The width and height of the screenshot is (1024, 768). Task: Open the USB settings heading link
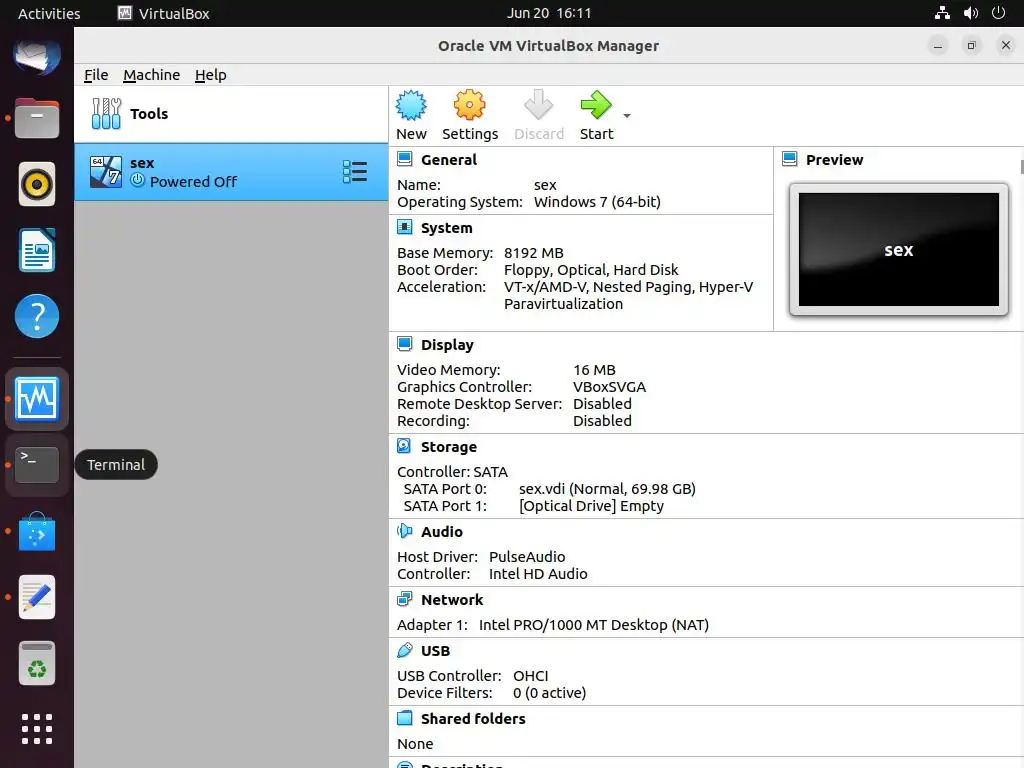pyautogui.click(x=435, y=651)
